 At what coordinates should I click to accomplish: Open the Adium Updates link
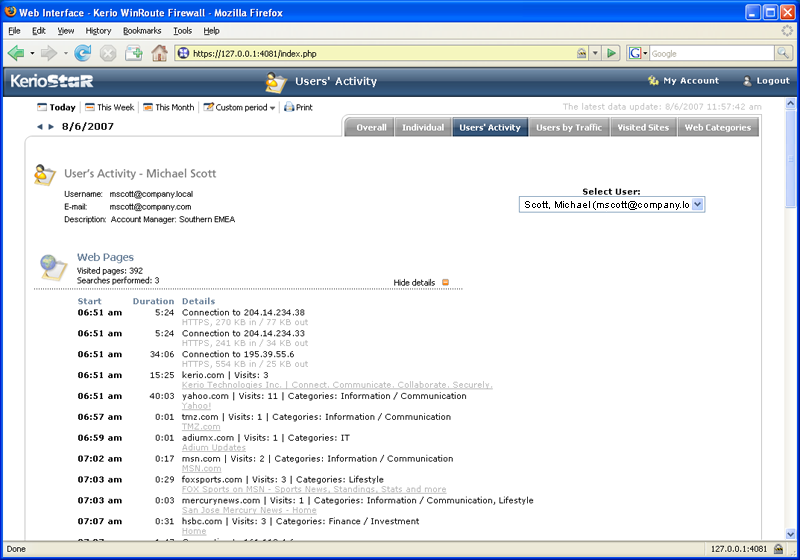tap(214, 448)
